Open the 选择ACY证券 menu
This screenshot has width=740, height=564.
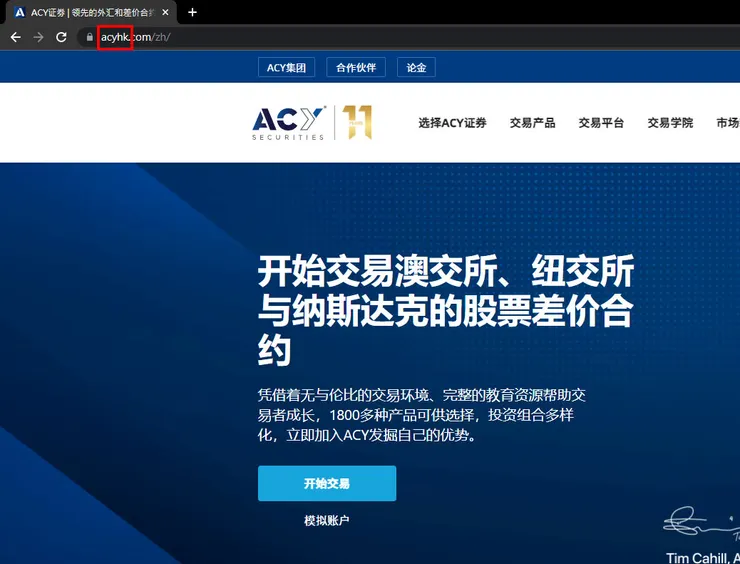[452, 123]
